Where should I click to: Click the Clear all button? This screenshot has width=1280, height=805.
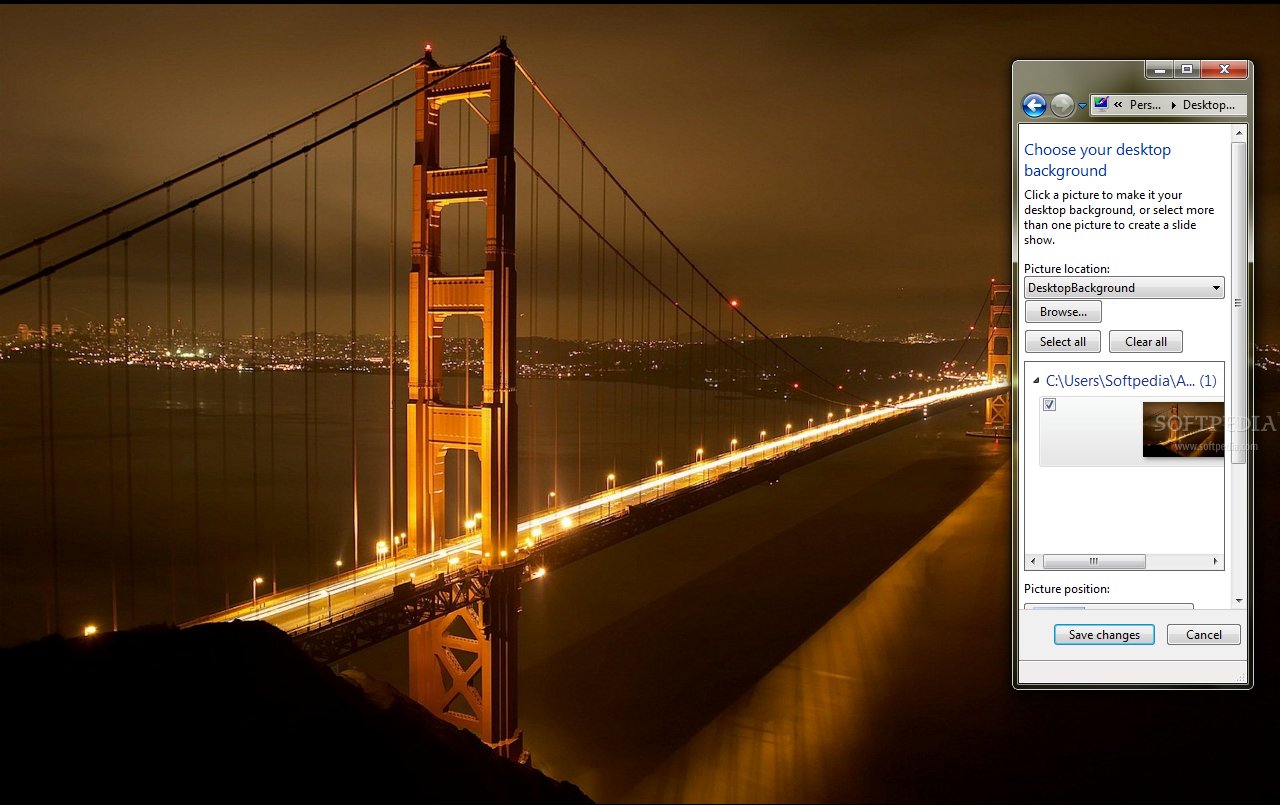pyautogui.click(x=1146, y=342)
